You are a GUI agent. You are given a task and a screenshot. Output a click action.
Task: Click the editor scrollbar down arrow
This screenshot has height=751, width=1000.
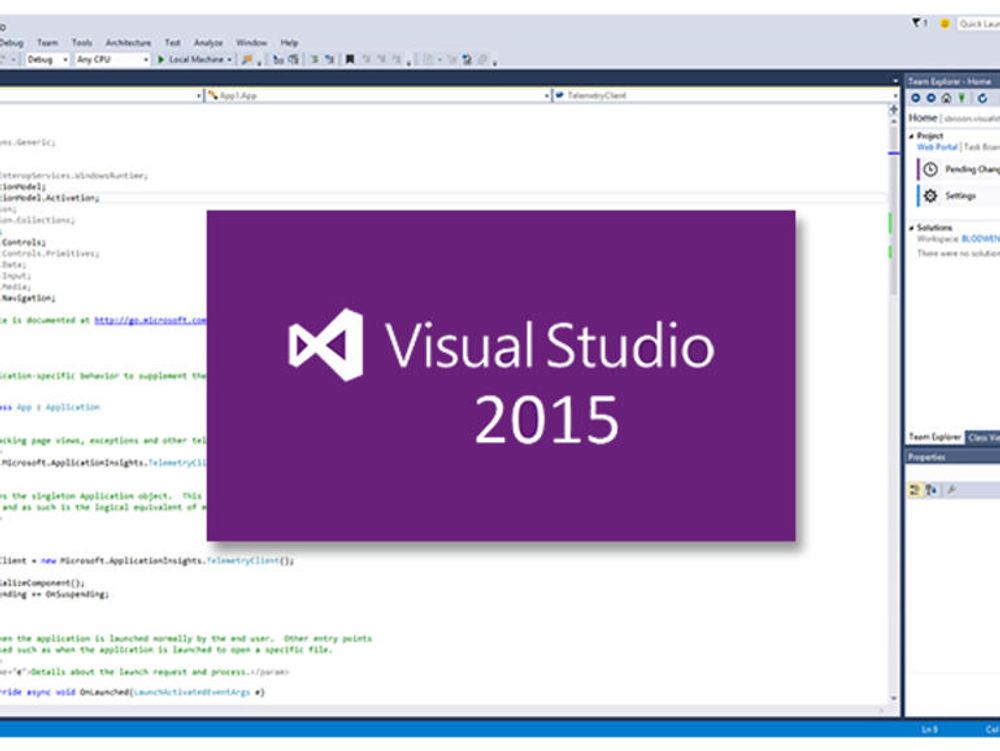coord(893,699)
